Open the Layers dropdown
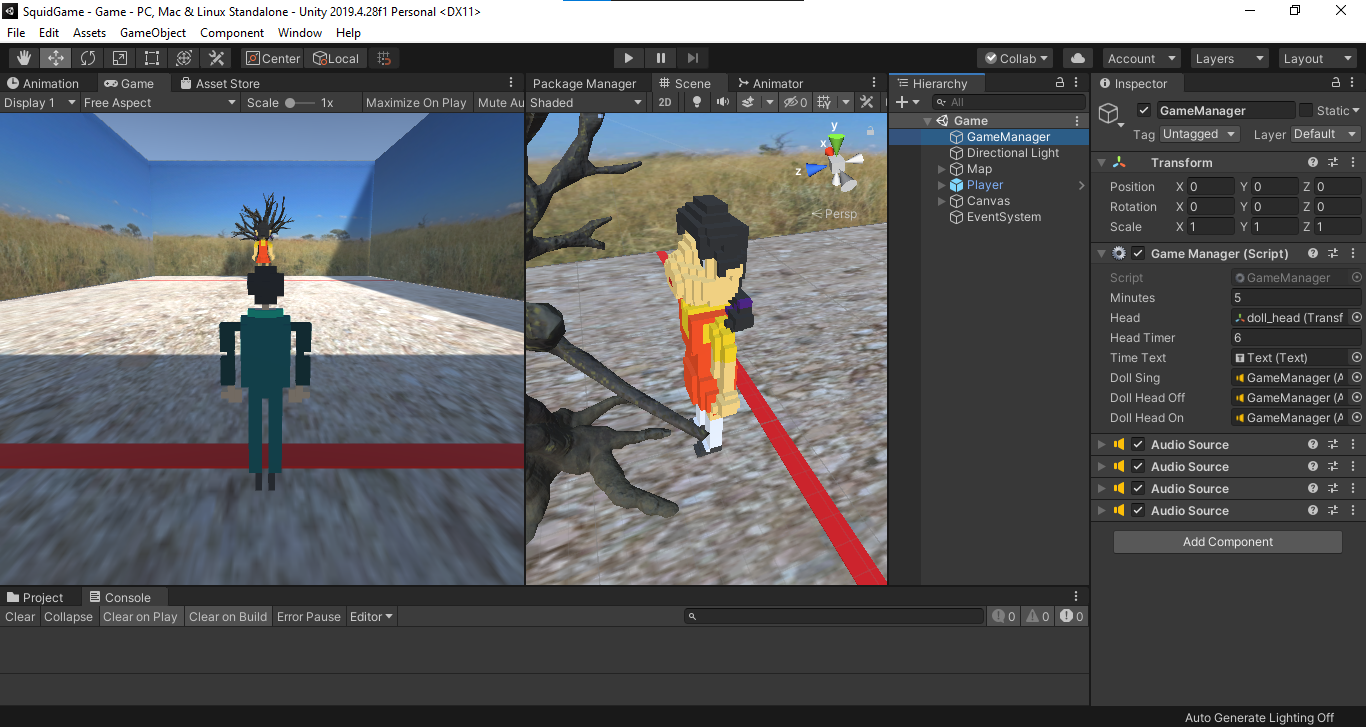Screen dimensions: 1366x727 [1228, 58]
